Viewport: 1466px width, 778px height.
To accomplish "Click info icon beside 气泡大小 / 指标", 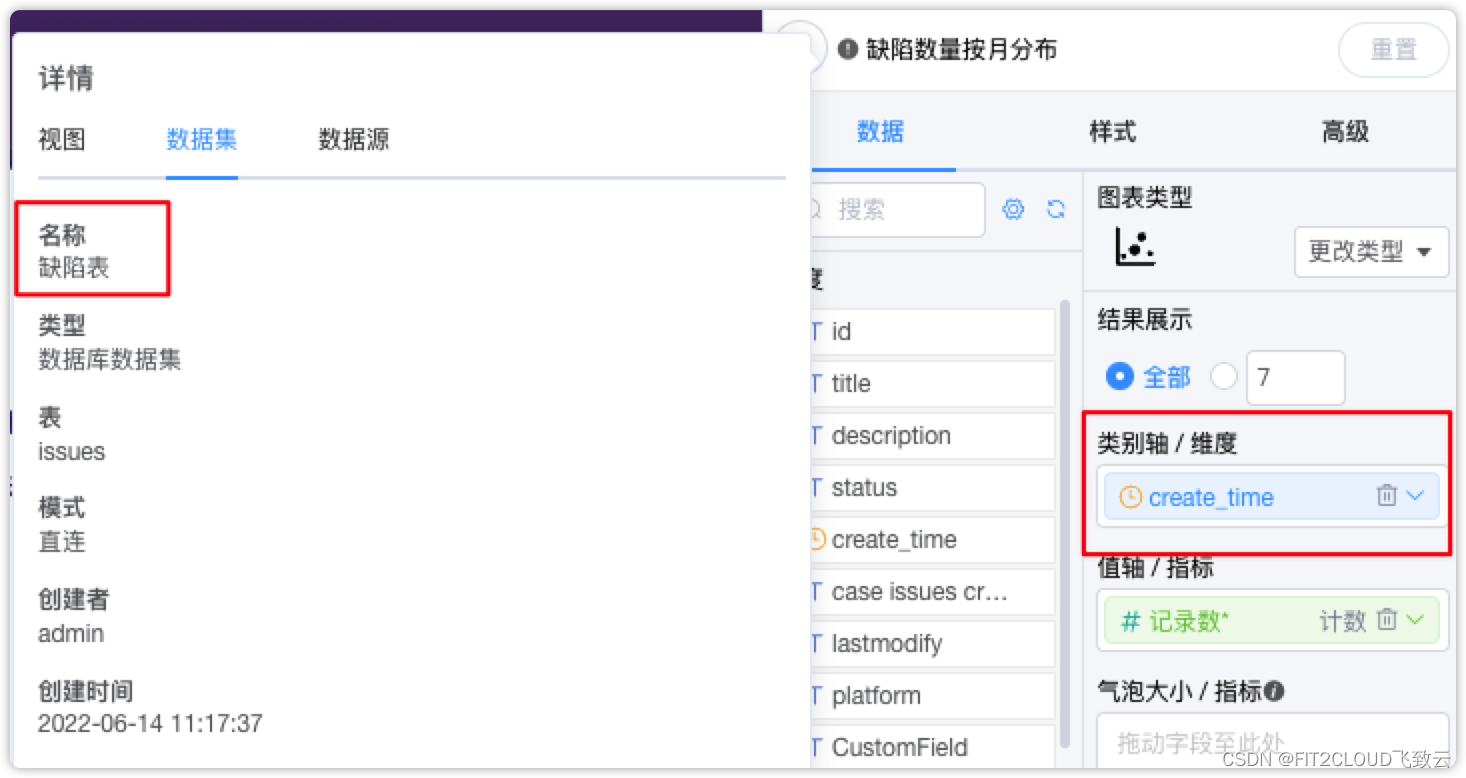I will pyautogui.click(x=1274, y=690).
